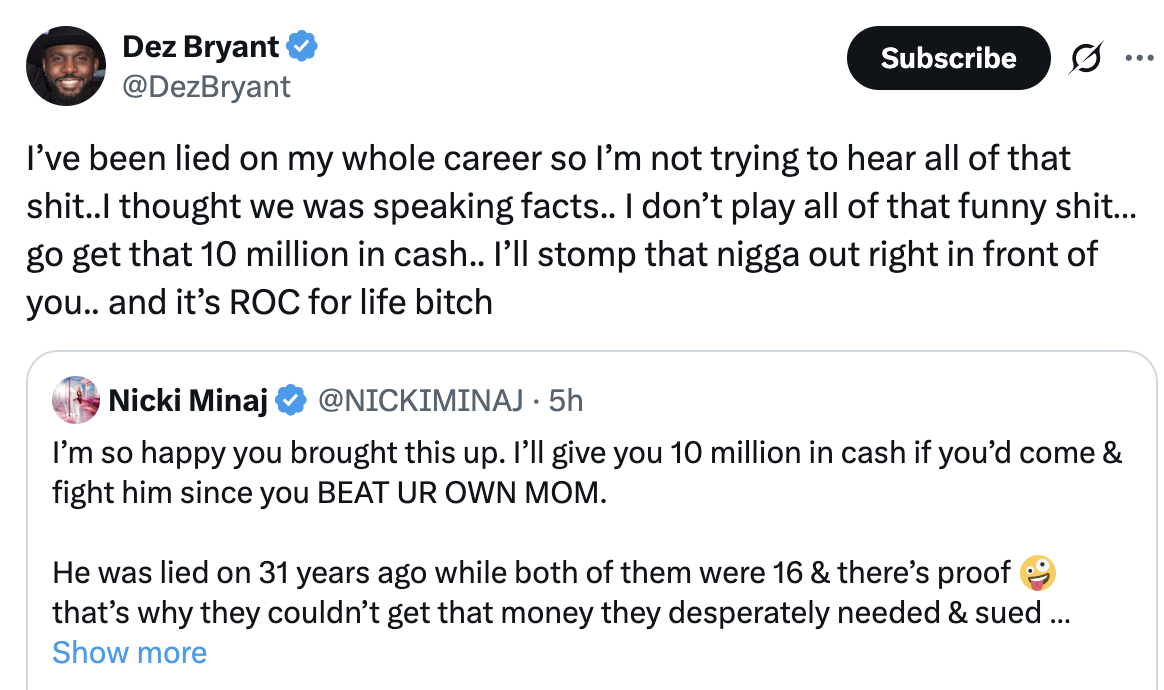Click the line starting "I've been lied on"
1164x690 pixels.
tap(549, 159)
